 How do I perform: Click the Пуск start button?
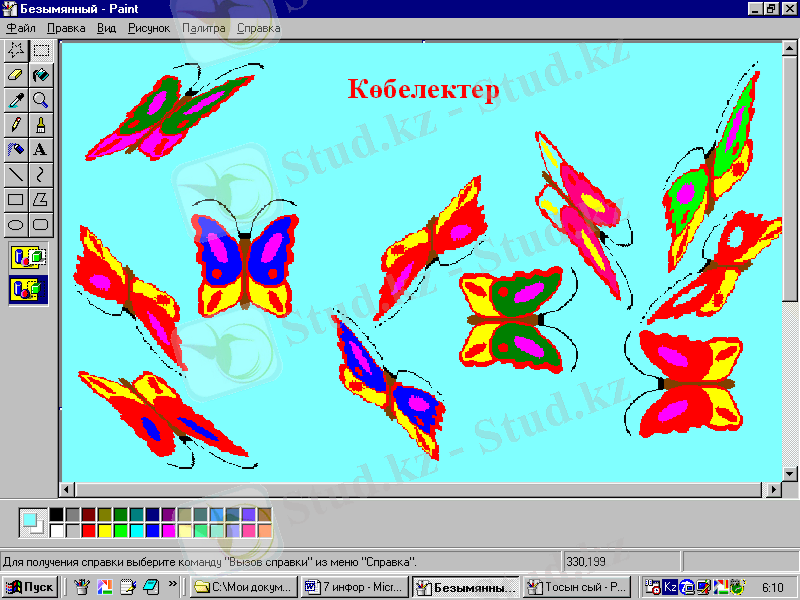point(31,587)
